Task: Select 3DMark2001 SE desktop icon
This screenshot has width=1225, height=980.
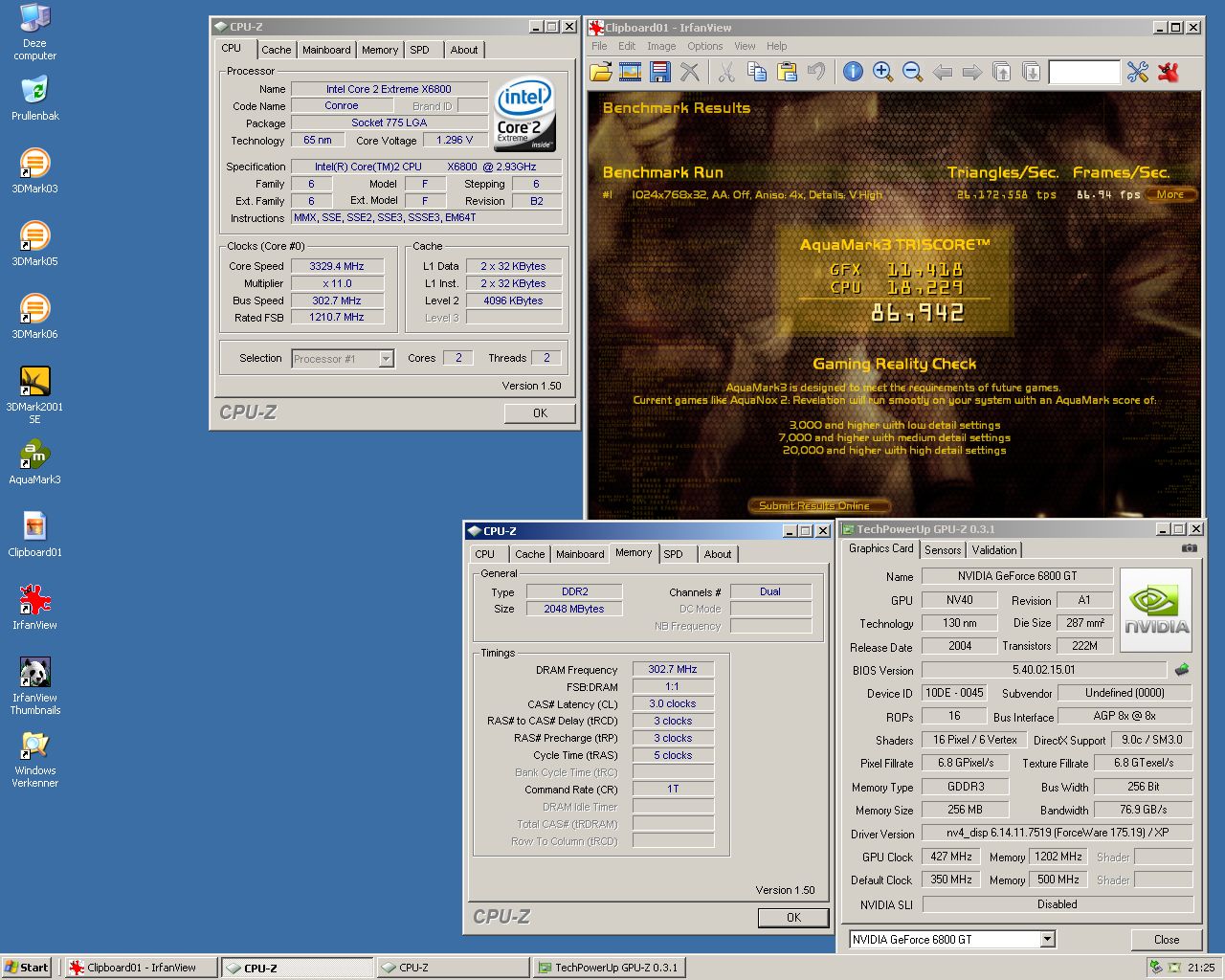Action: 34,394
